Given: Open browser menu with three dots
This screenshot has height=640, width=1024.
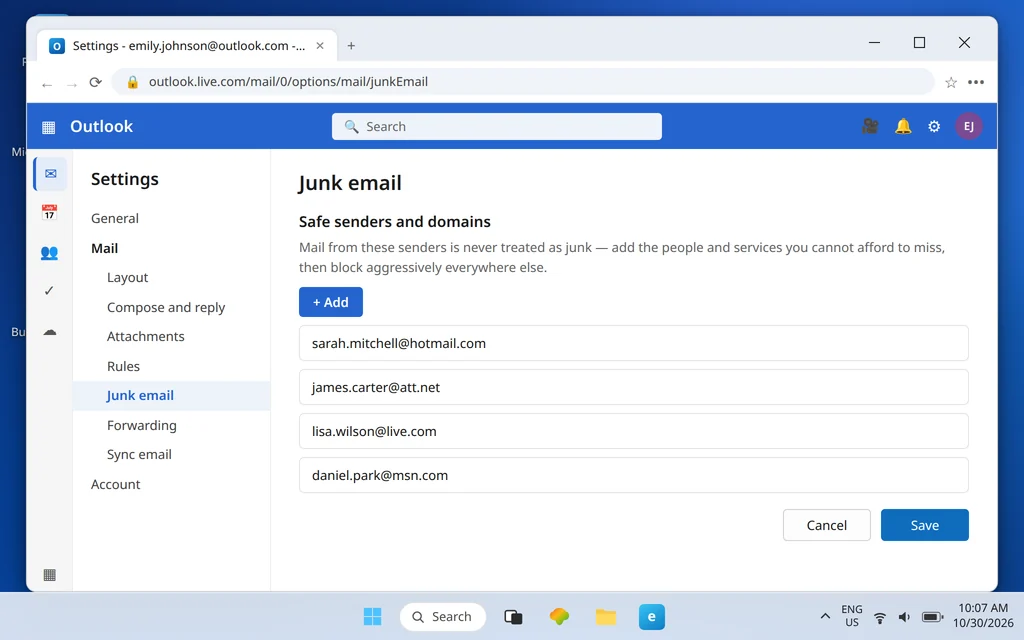Looking at the screenshot, I should tap(976, 82).
